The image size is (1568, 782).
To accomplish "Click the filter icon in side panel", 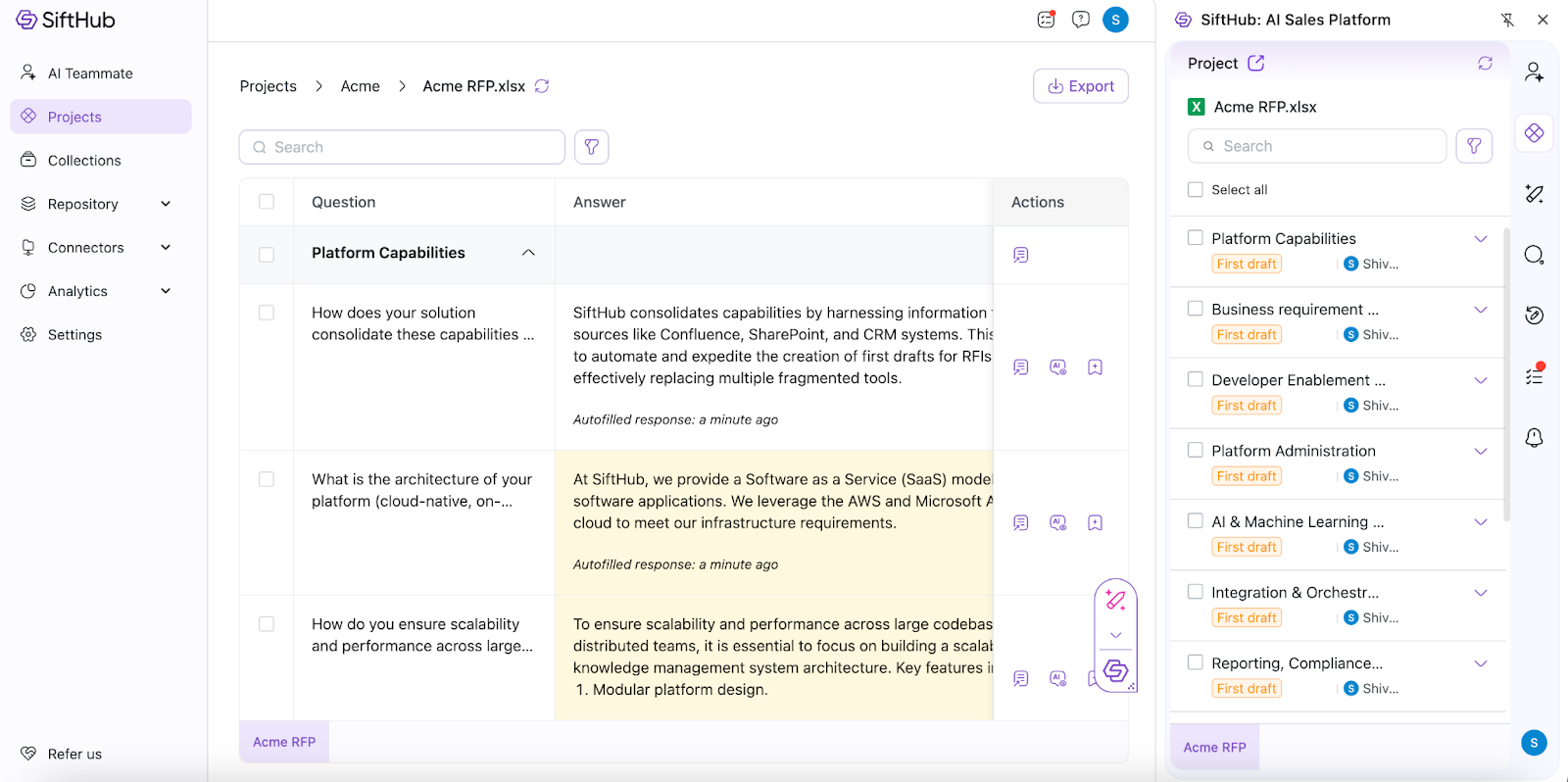I will (x=1473, y=146).
